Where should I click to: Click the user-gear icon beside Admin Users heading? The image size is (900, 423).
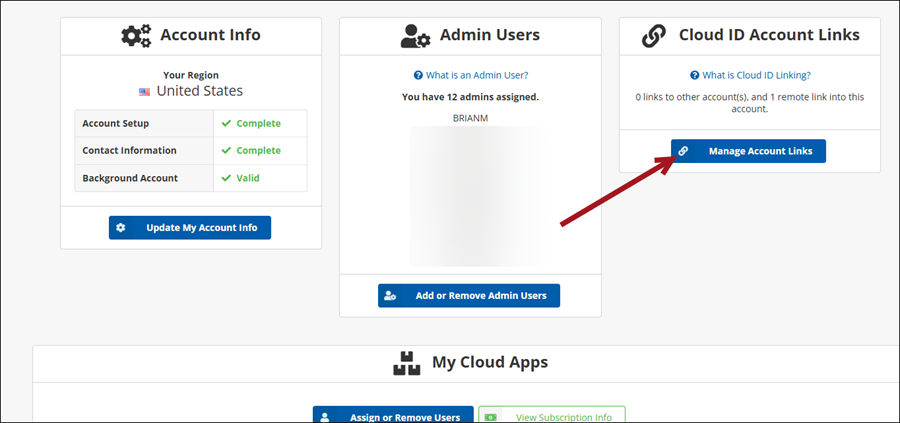pos(415,35)
